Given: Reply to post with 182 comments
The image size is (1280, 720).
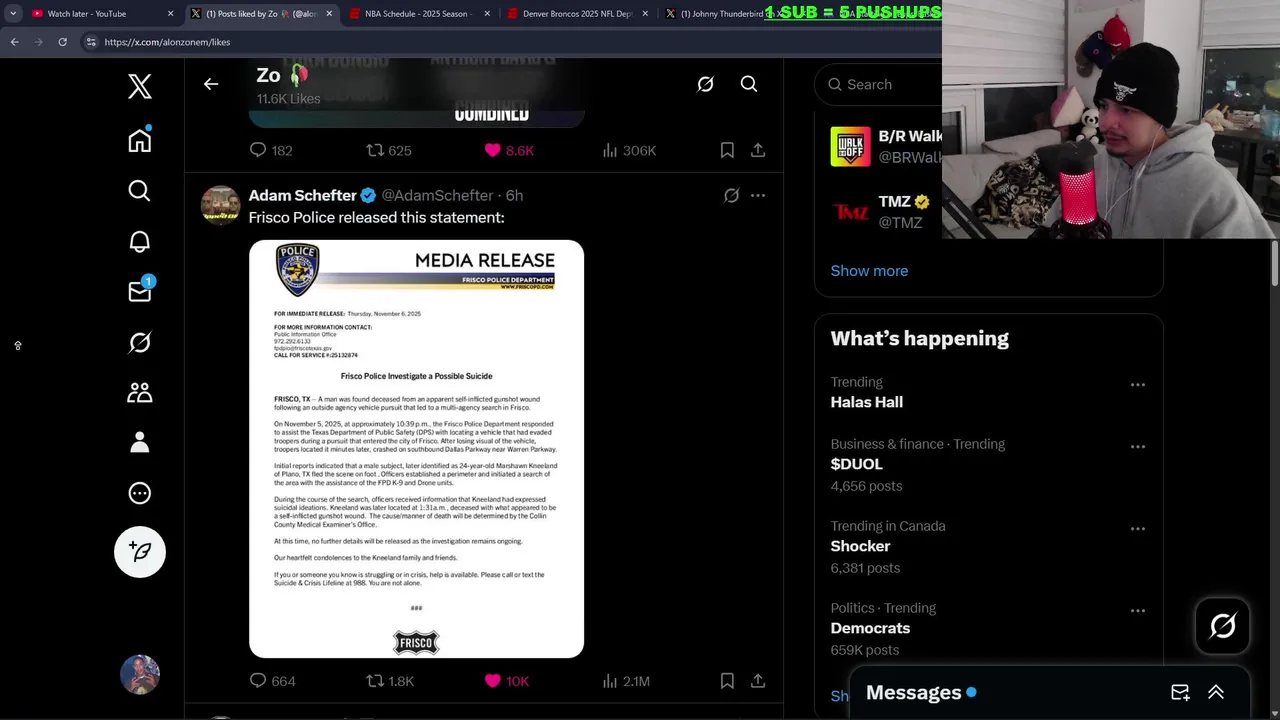Looking at the screenshot, I should 271,150.
